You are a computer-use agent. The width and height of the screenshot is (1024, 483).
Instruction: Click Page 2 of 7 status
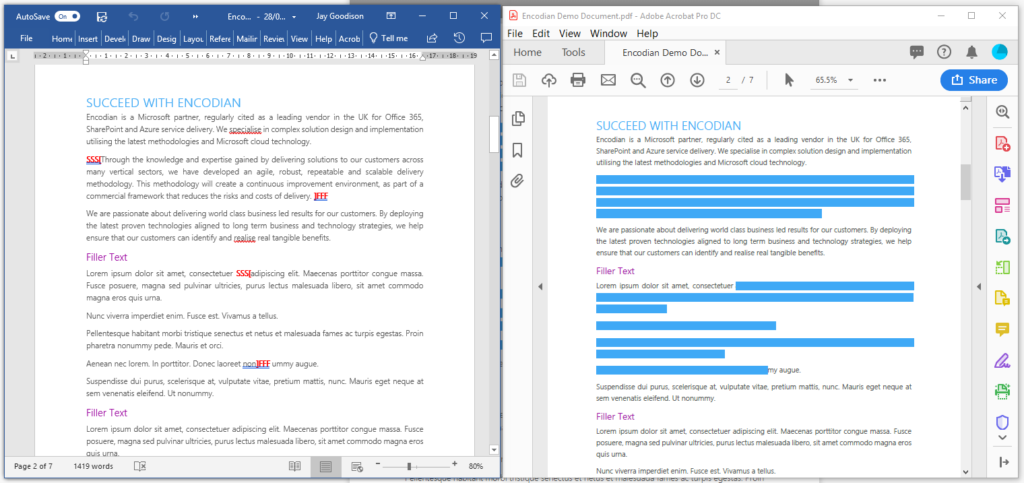(33, 466)
